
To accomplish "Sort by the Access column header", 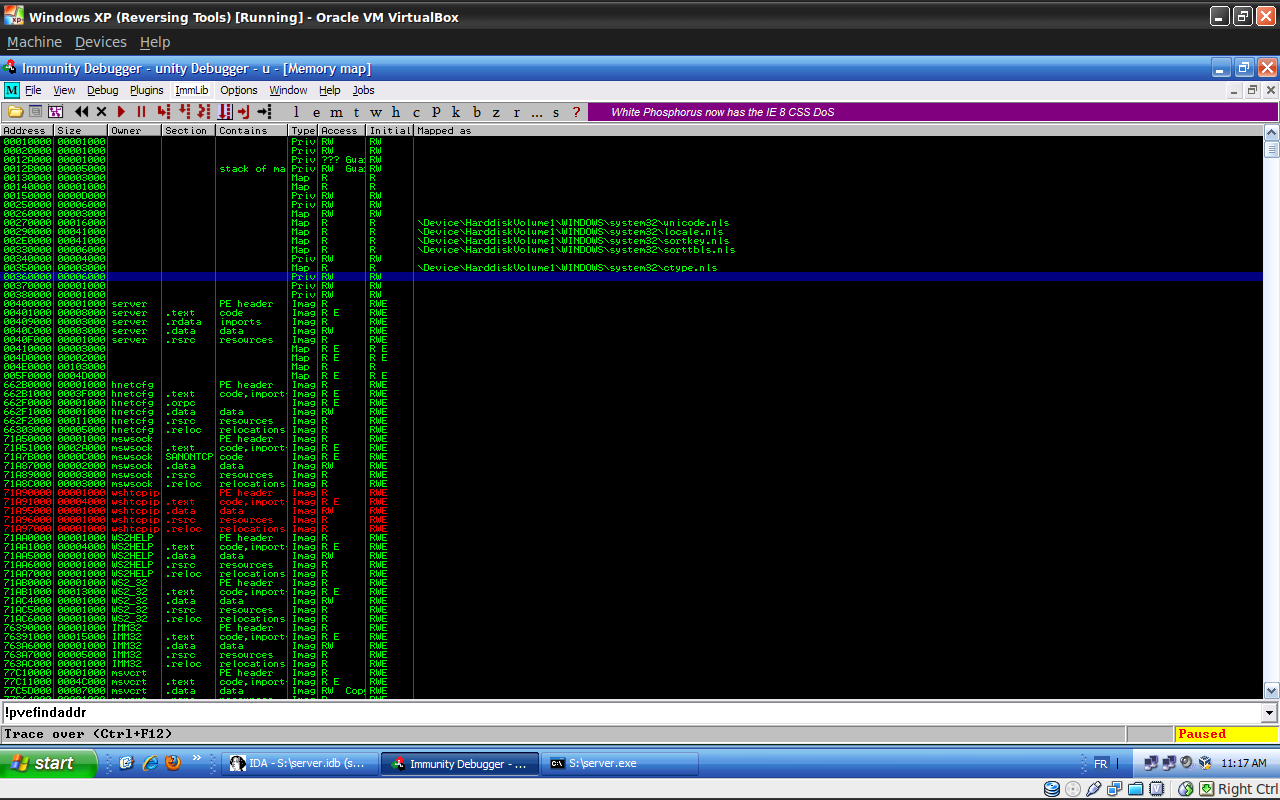I will click(342, 130).
